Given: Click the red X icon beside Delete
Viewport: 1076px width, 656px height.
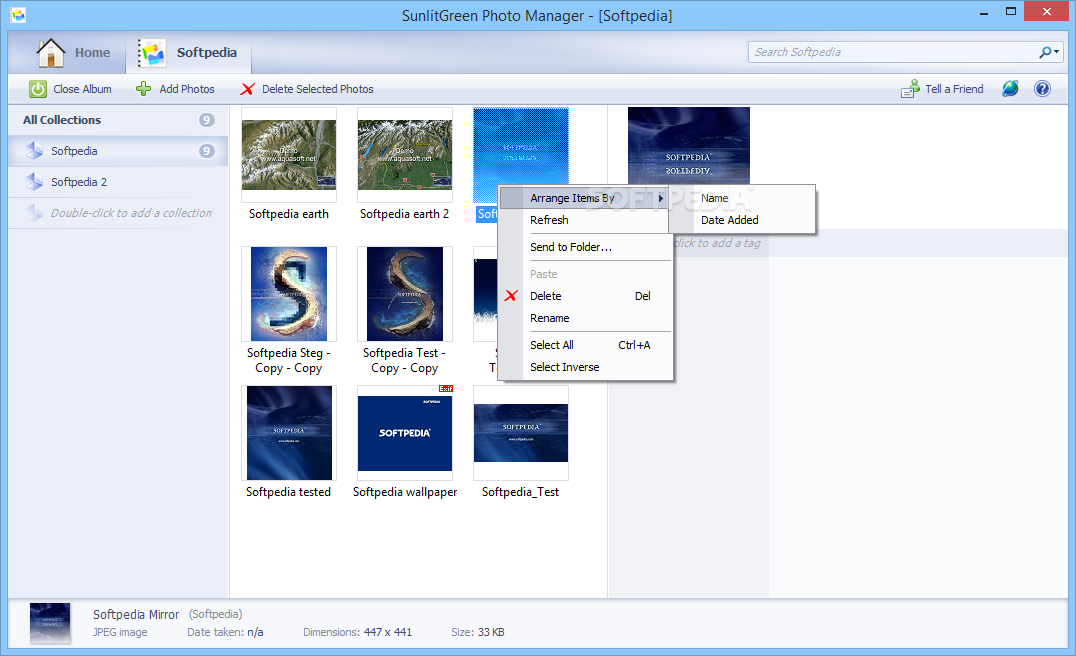Looking at the screenshot, I should click(511, 296).
